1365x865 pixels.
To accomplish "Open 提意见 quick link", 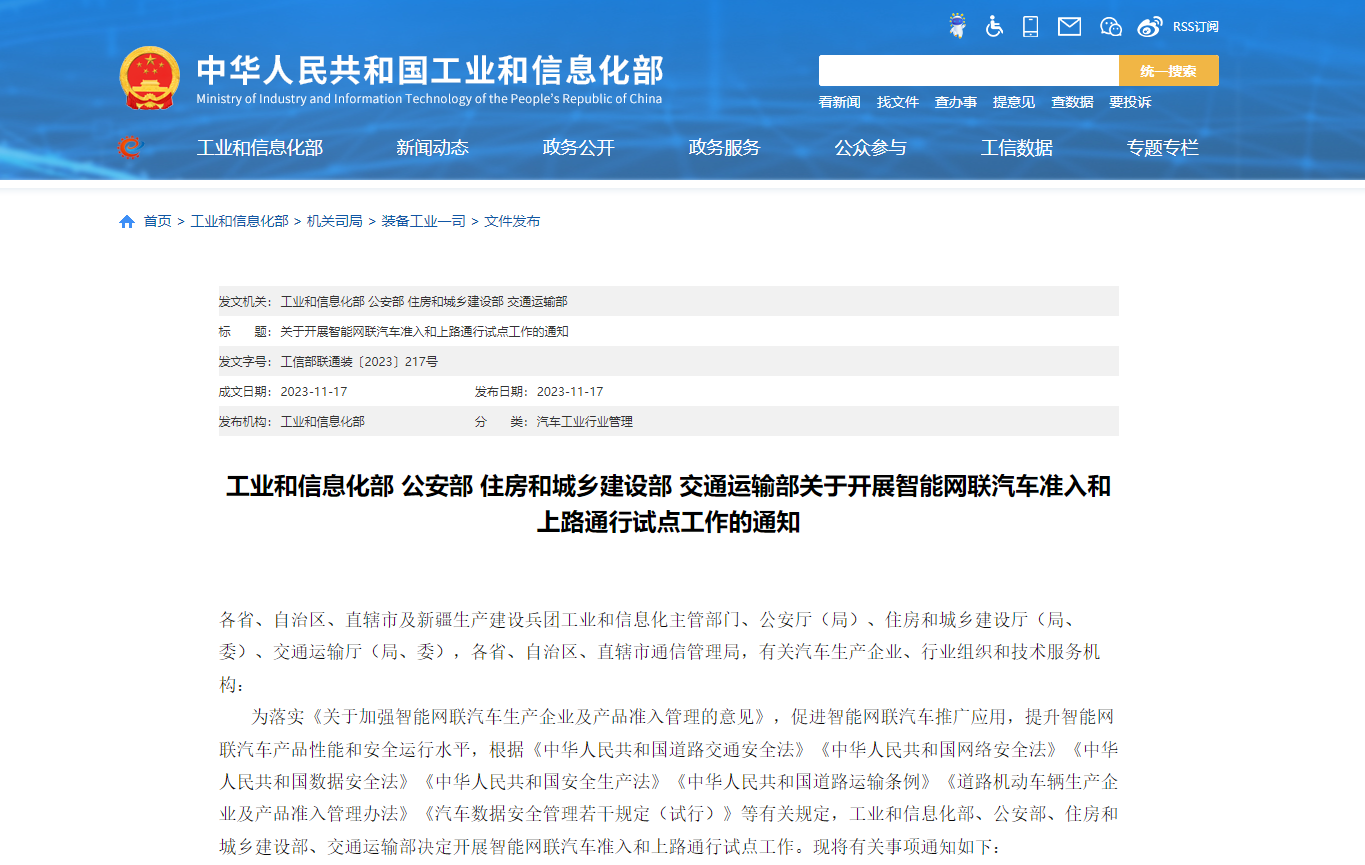I will 1014,102.
